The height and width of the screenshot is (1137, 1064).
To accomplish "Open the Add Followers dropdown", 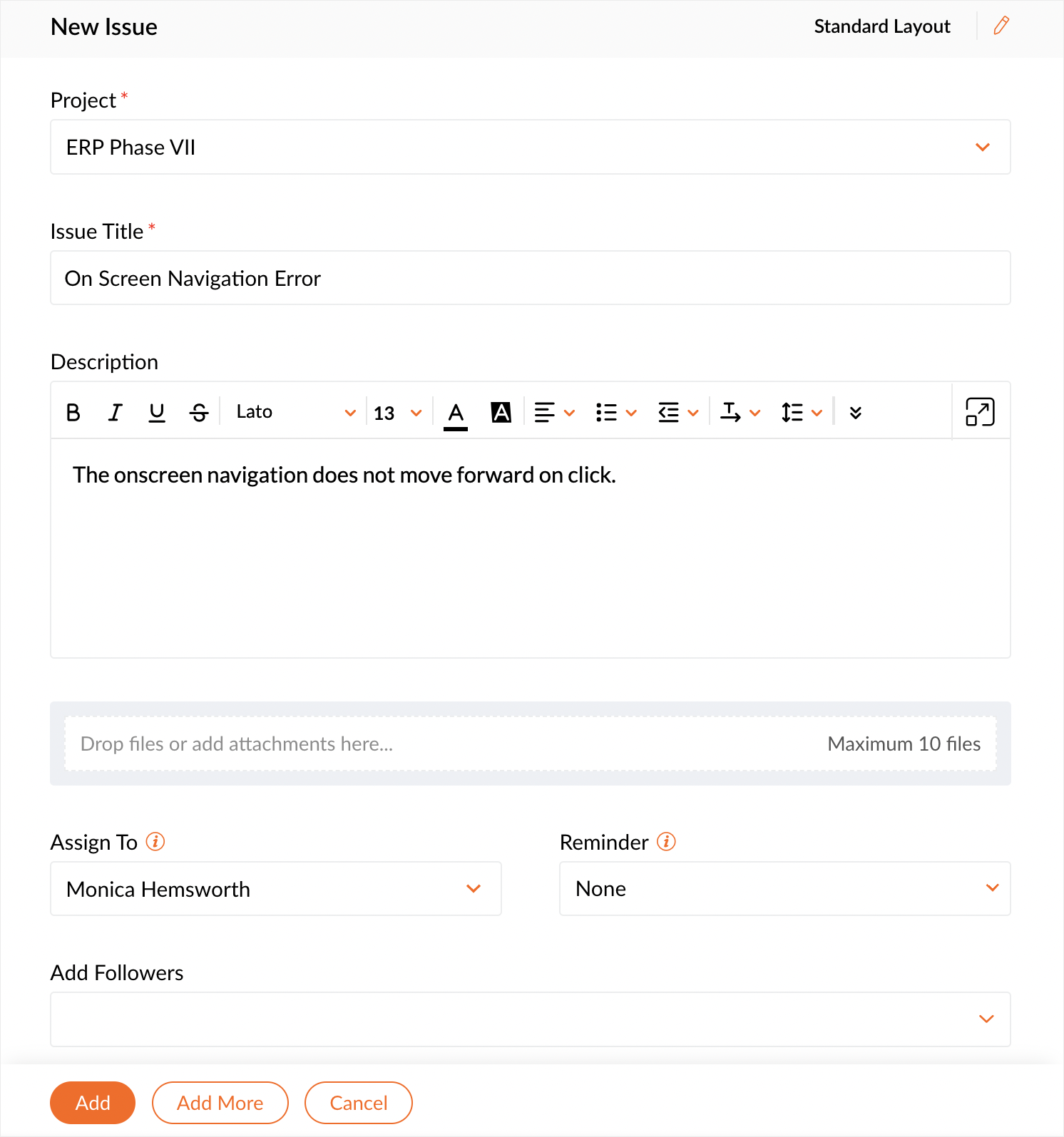I will pyautogui.click(x=531, y=1019).
